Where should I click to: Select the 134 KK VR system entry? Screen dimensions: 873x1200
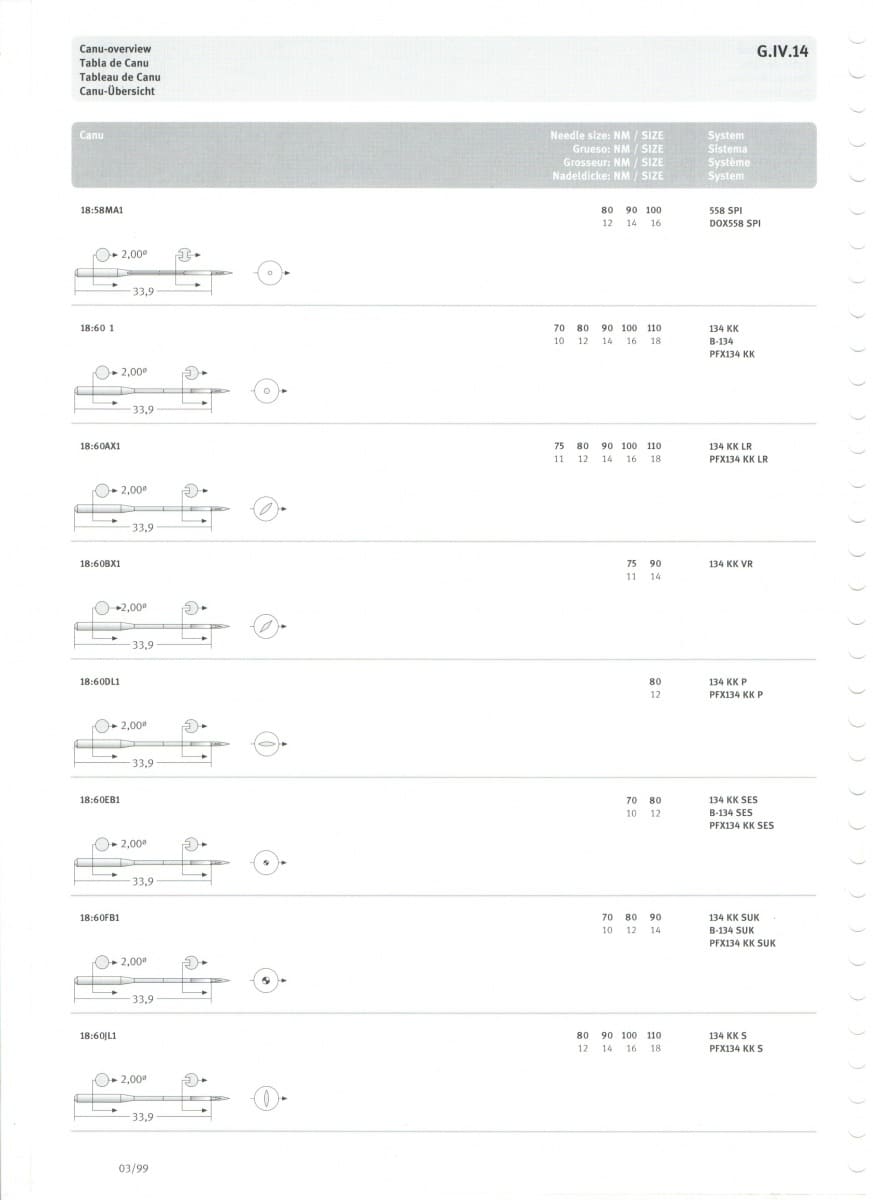(x=731, y=564)
